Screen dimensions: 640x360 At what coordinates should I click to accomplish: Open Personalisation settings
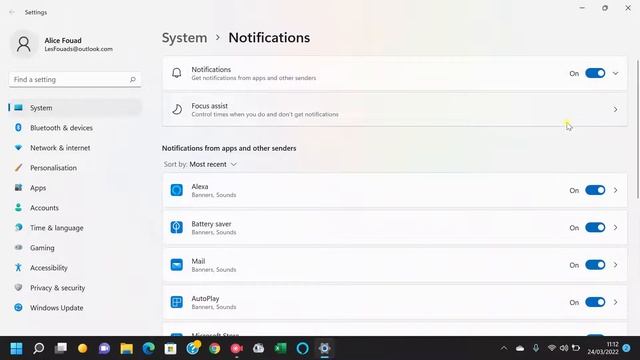tap(75, 168)
